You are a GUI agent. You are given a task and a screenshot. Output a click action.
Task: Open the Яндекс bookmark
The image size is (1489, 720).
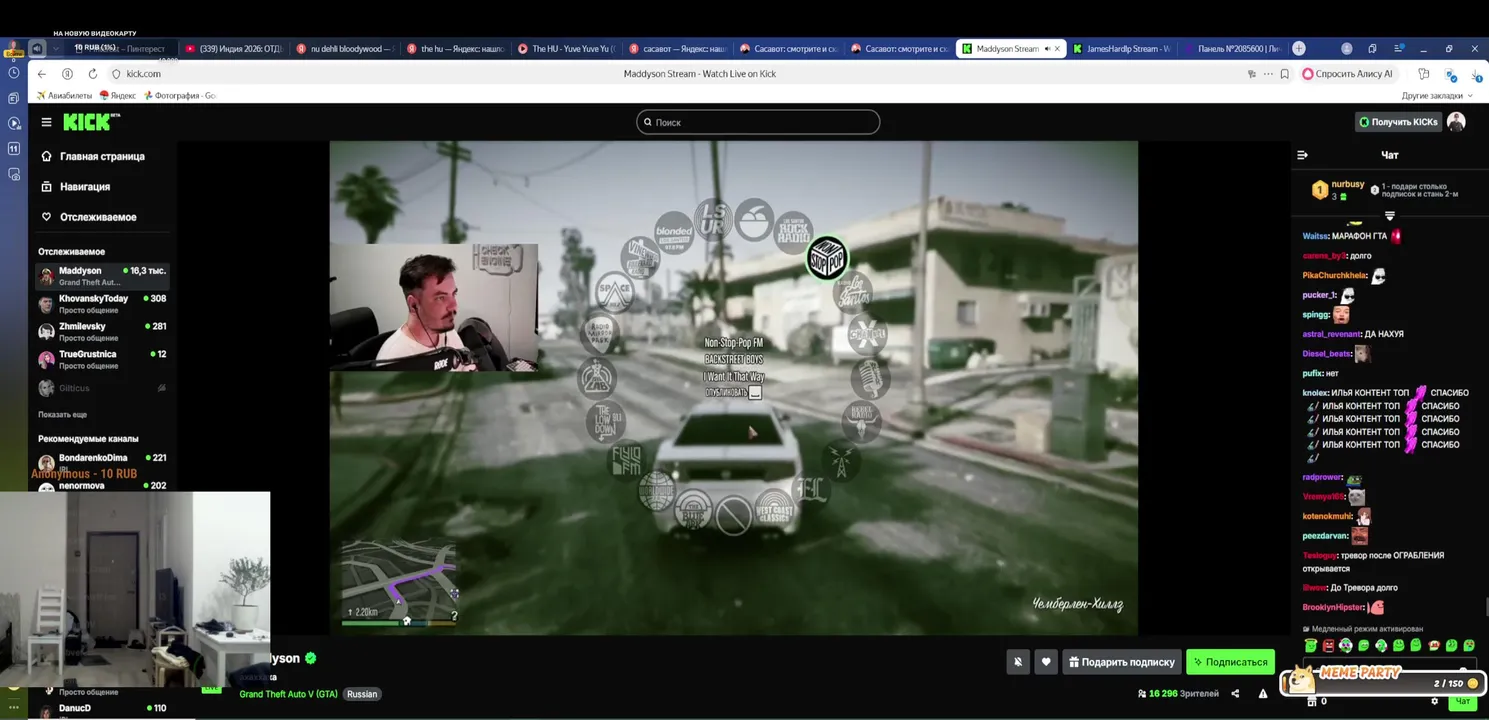pyautogui.click(x=117, y=96)
